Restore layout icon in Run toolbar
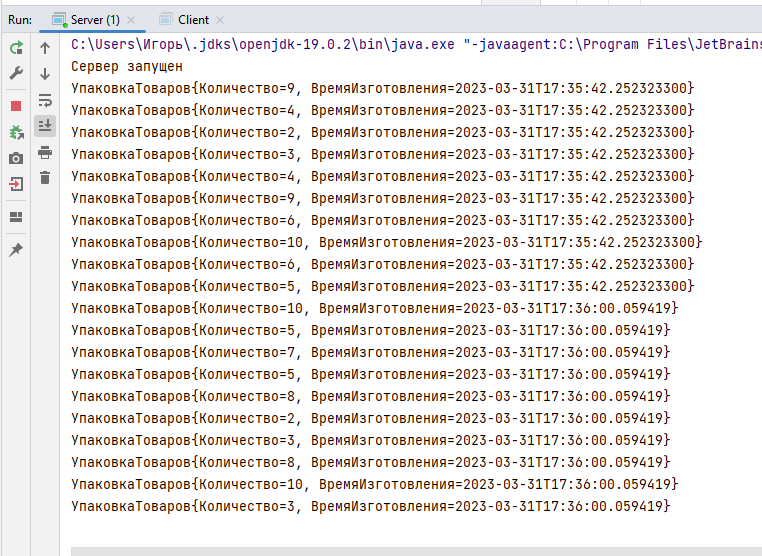This screenshot has width=762, height=556. pos(16,217)
